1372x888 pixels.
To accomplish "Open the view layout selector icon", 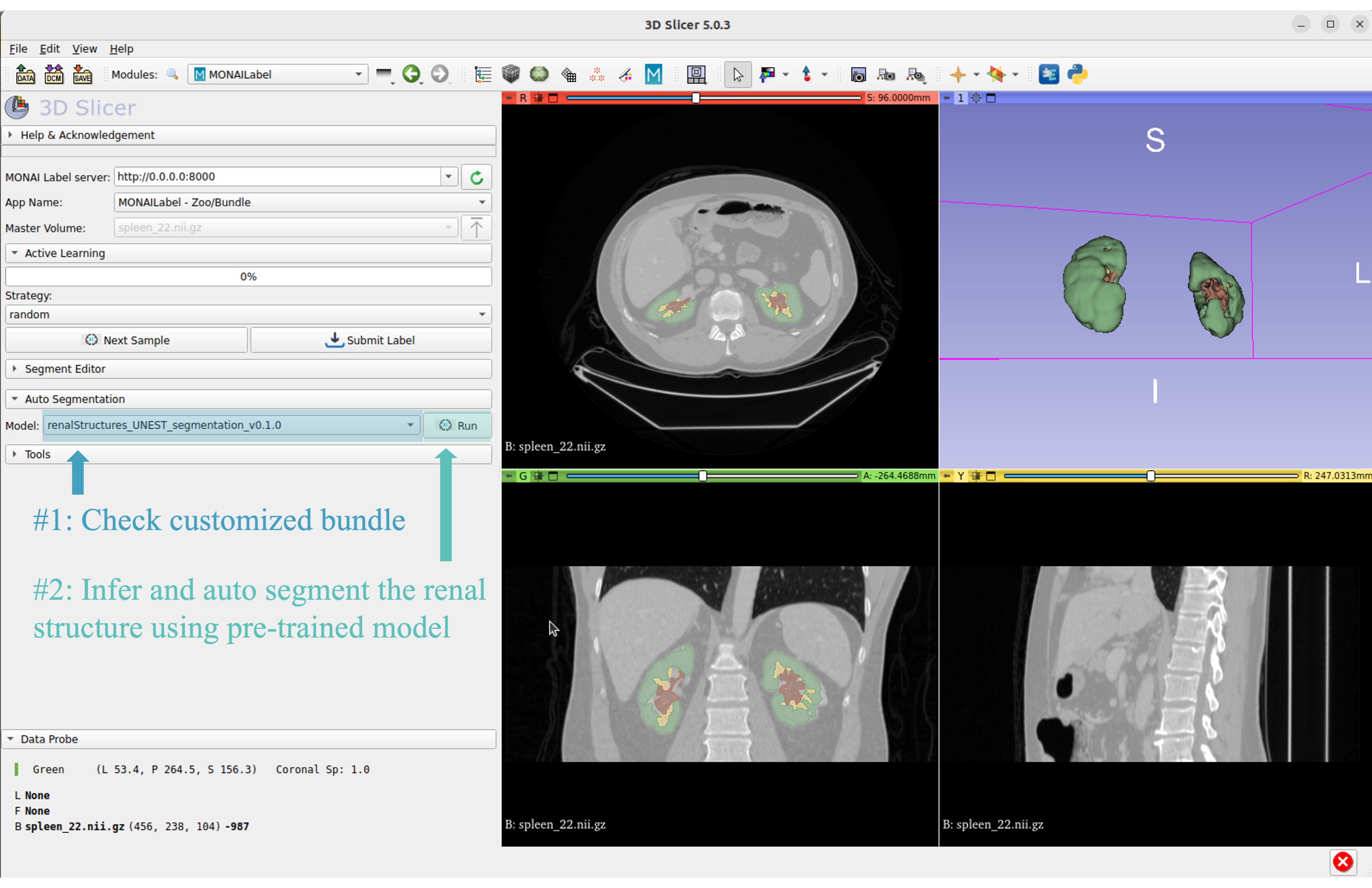I will [x=696, y=74].
